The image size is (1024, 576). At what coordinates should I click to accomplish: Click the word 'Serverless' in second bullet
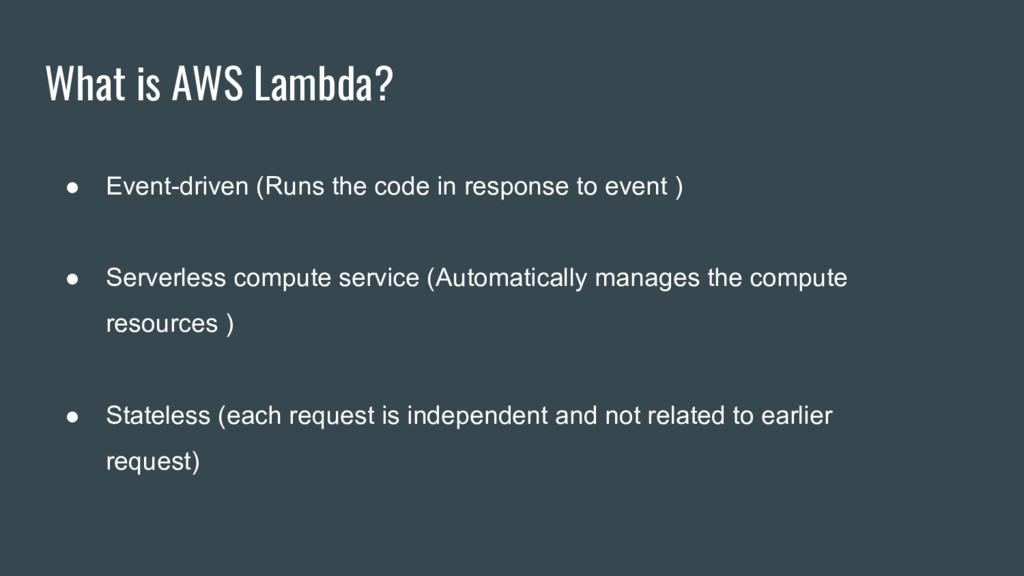coord(166,278)
